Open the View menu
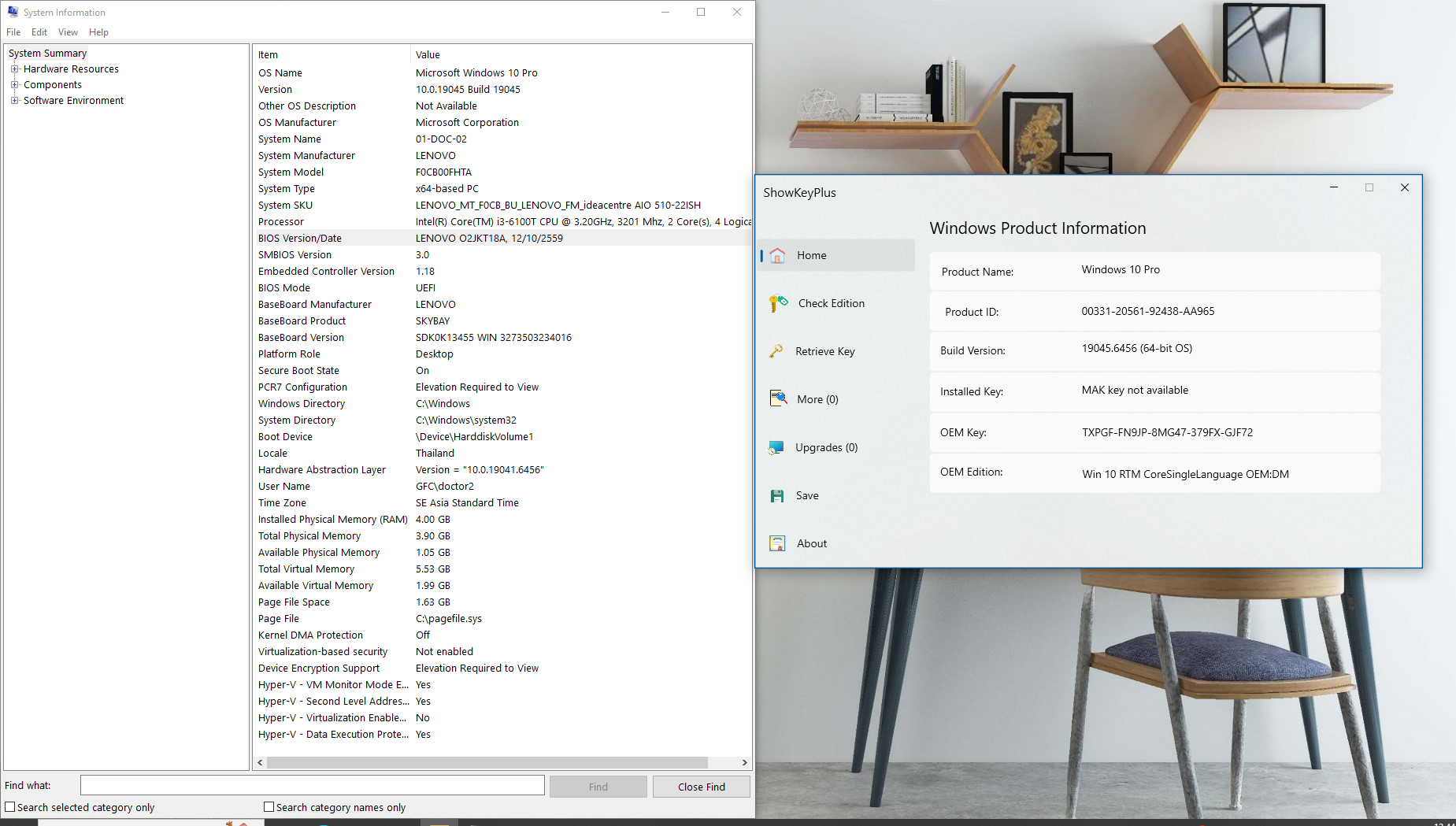 (68, 32)
